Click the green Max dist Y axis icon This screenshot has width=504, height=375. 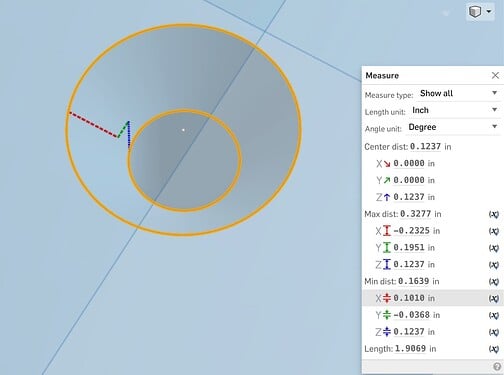[x=387, y=248]
